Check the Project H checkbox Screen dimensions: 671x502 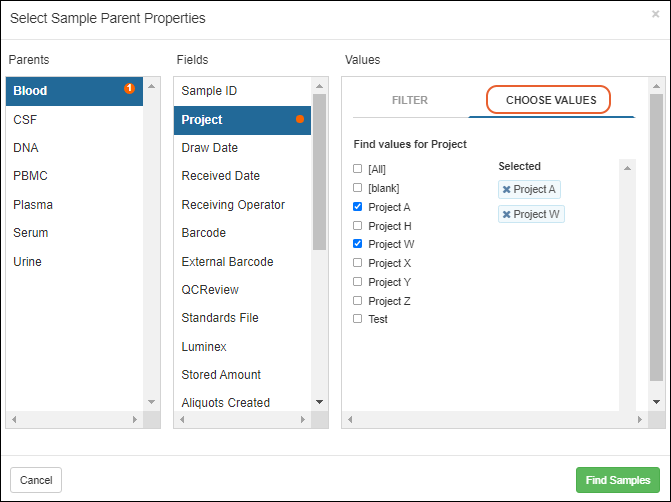point(358,226)
